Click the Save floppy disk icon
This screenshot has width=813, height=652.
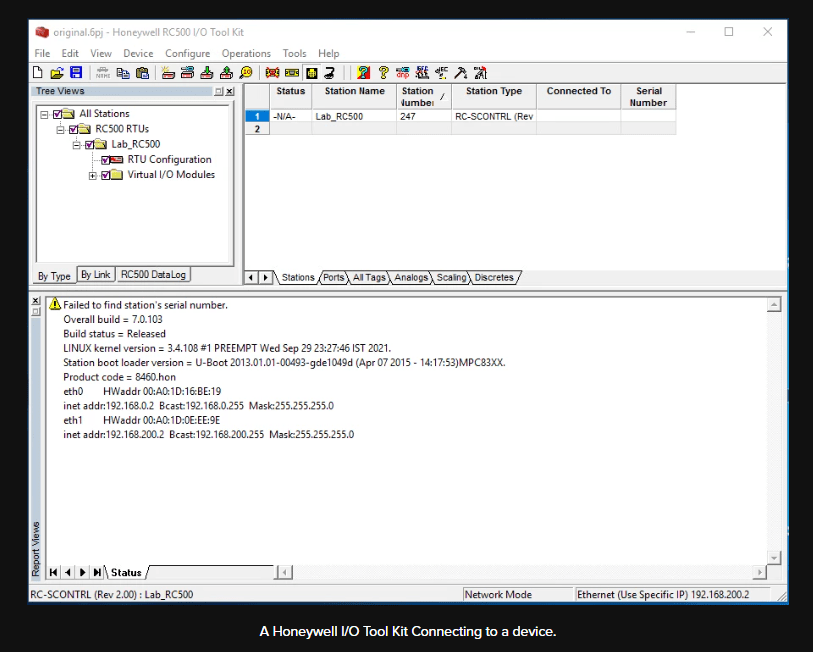(75, 73)
